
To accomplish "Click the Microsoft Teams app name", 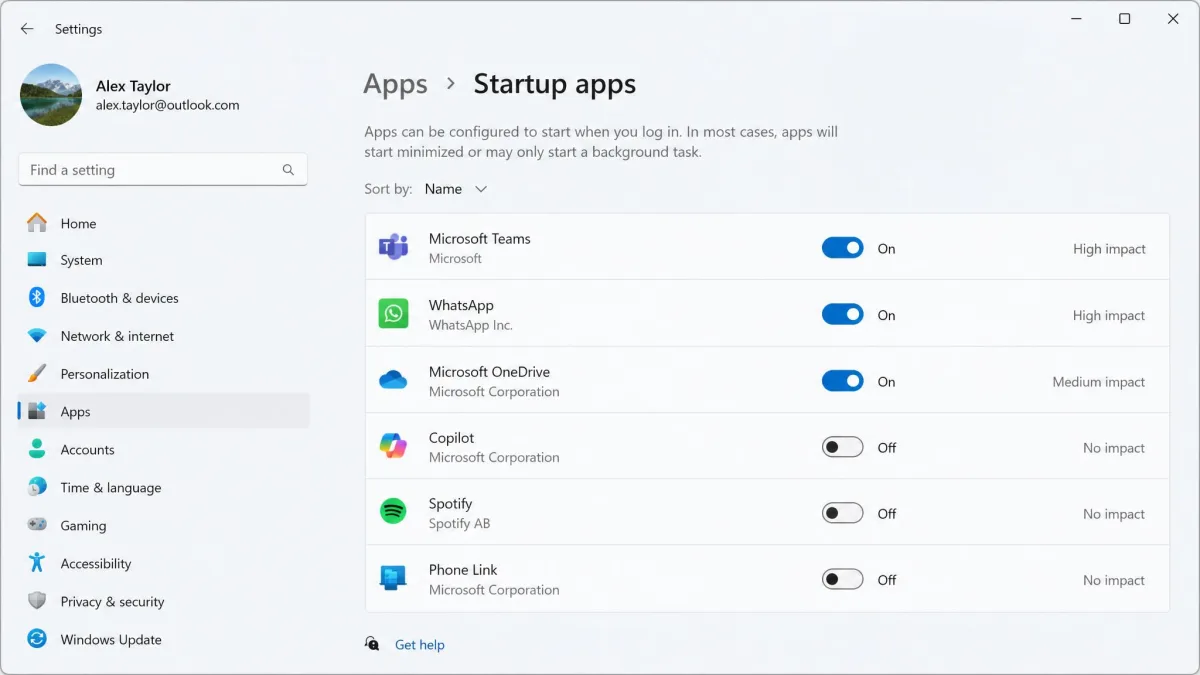I will pos(479,238).
